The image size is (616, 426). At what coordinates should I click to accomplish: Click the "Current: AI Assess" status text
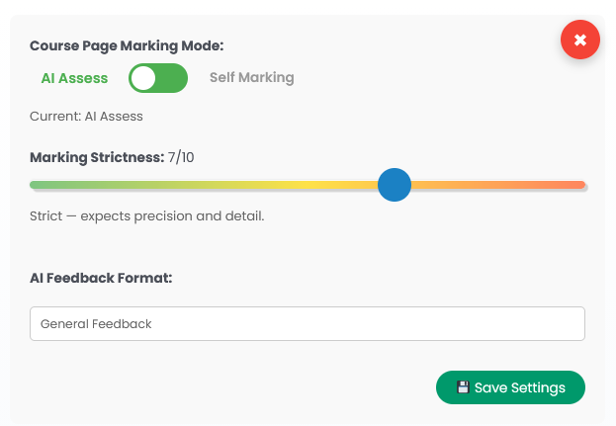click(x=86, y=116)
